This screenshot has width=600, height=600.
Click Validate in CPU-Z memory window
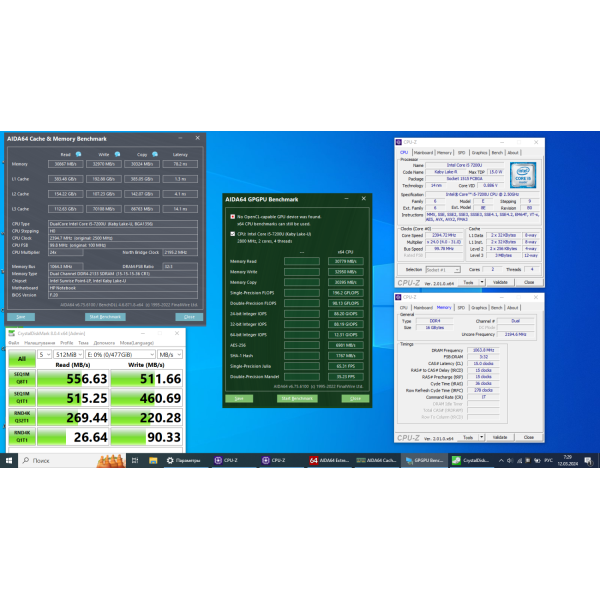click(x=499, y=437)
